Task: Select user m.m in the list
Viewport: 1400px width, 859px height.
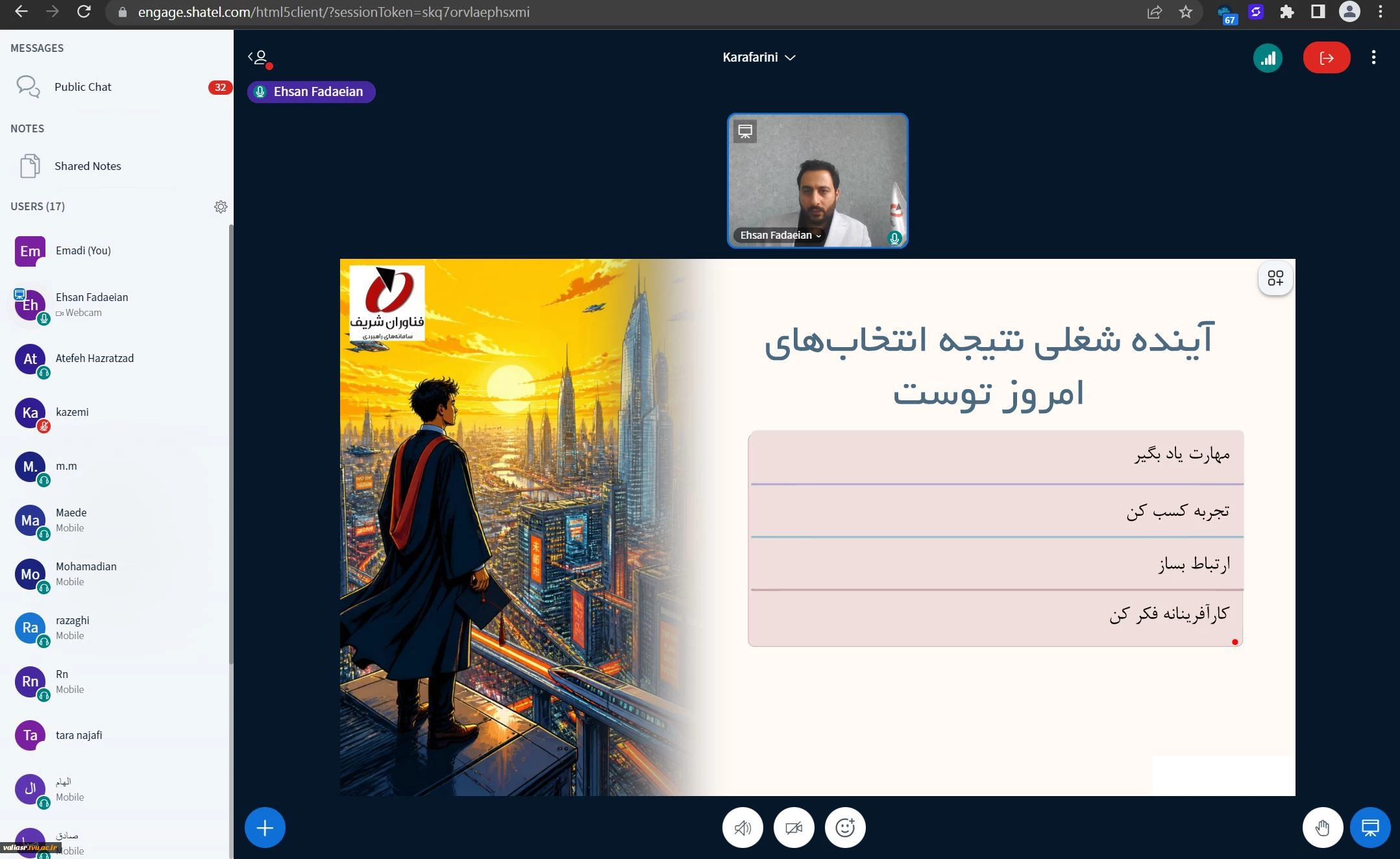Action: (x=117, y=466)
